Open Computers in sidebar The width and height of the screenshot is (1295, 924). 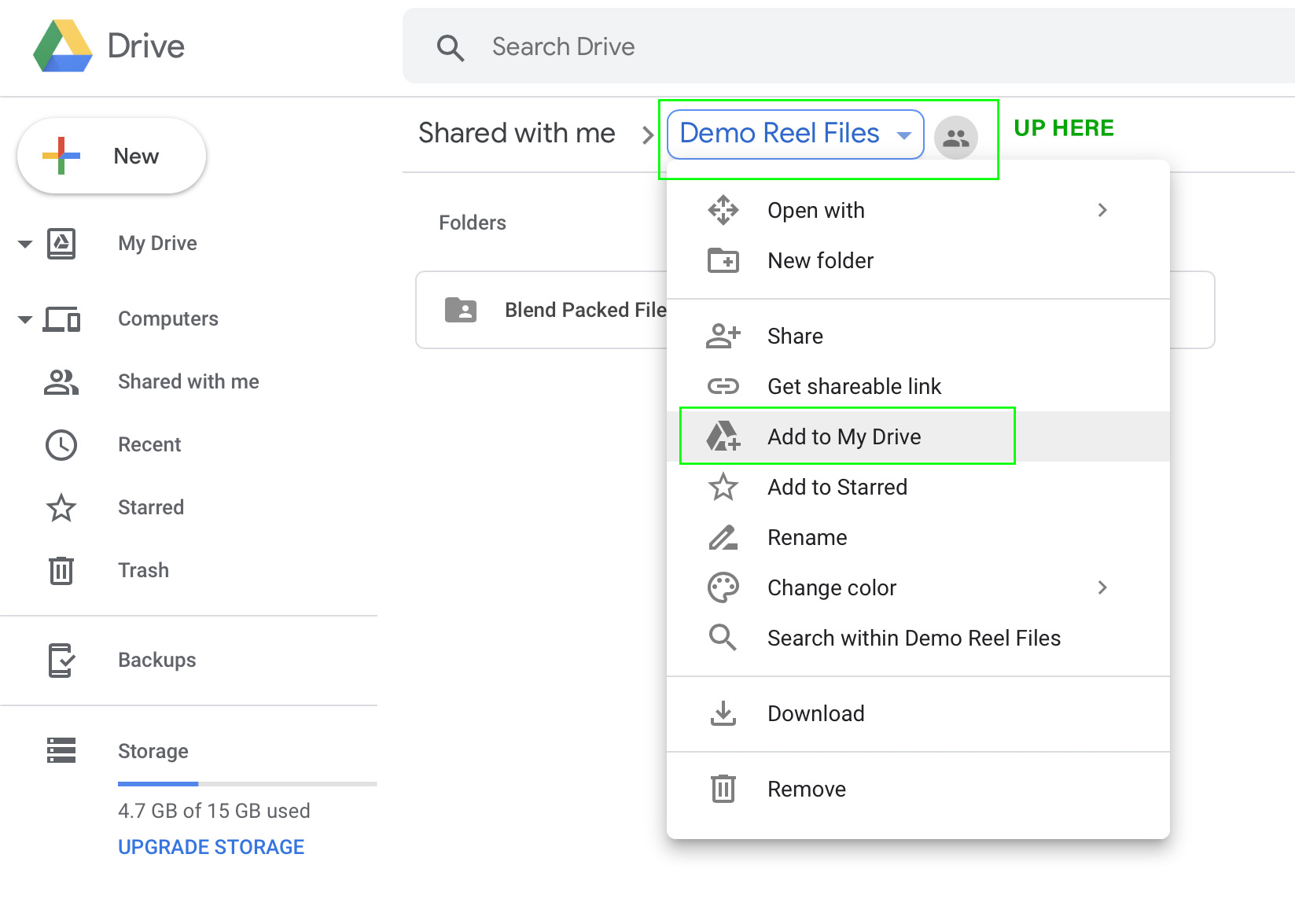(168, 318)
